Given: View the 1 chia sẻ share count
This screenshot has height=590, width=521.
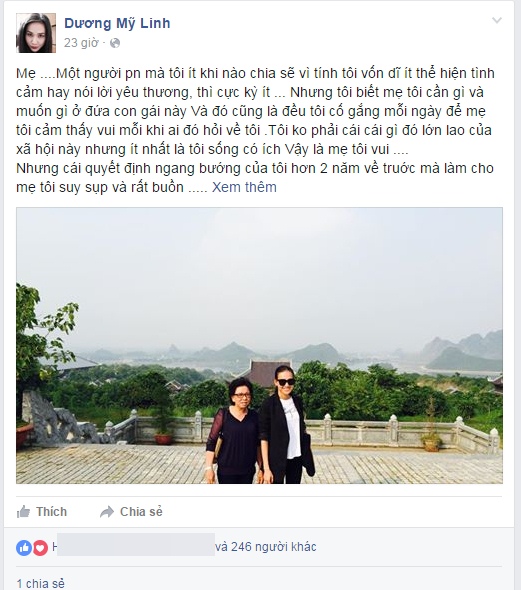Looking at the screenshot, I should coord(41,584).
